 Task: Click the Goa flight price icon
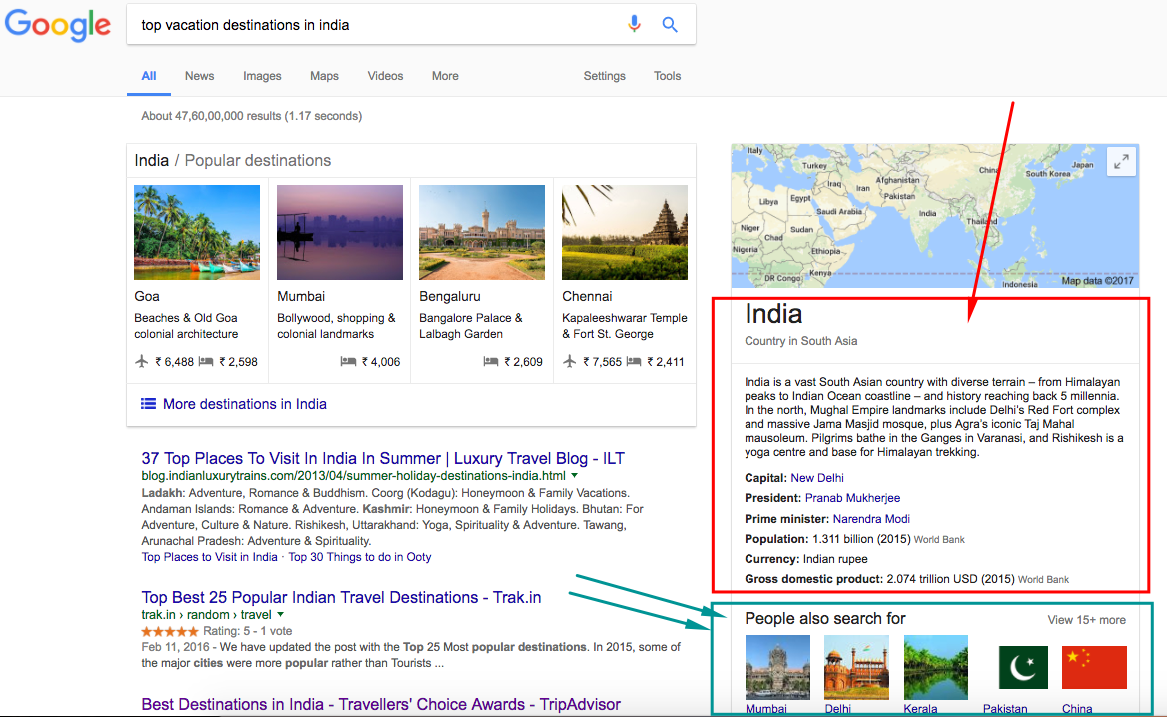click(141, 362)
